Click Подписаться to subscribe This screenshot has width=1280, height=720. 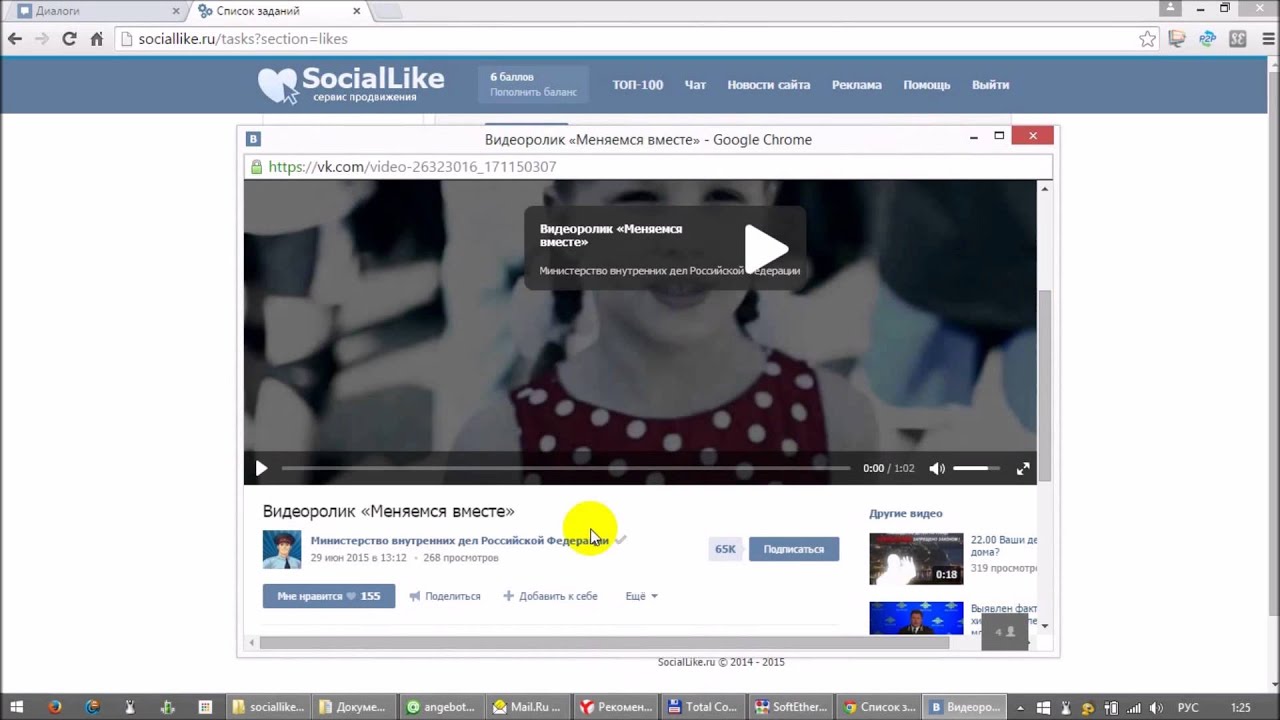pos(794,549)
